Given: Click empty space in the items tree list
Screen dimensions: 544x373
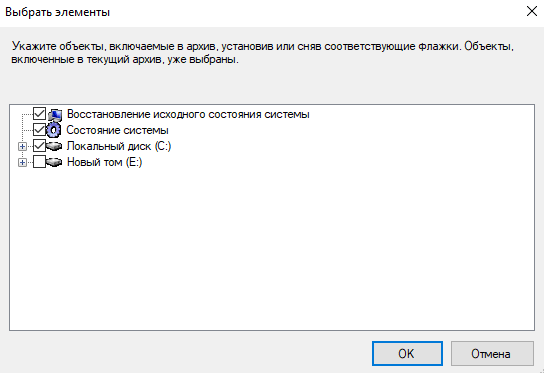Looking at the screenshot, I should (x=272, y=250).
